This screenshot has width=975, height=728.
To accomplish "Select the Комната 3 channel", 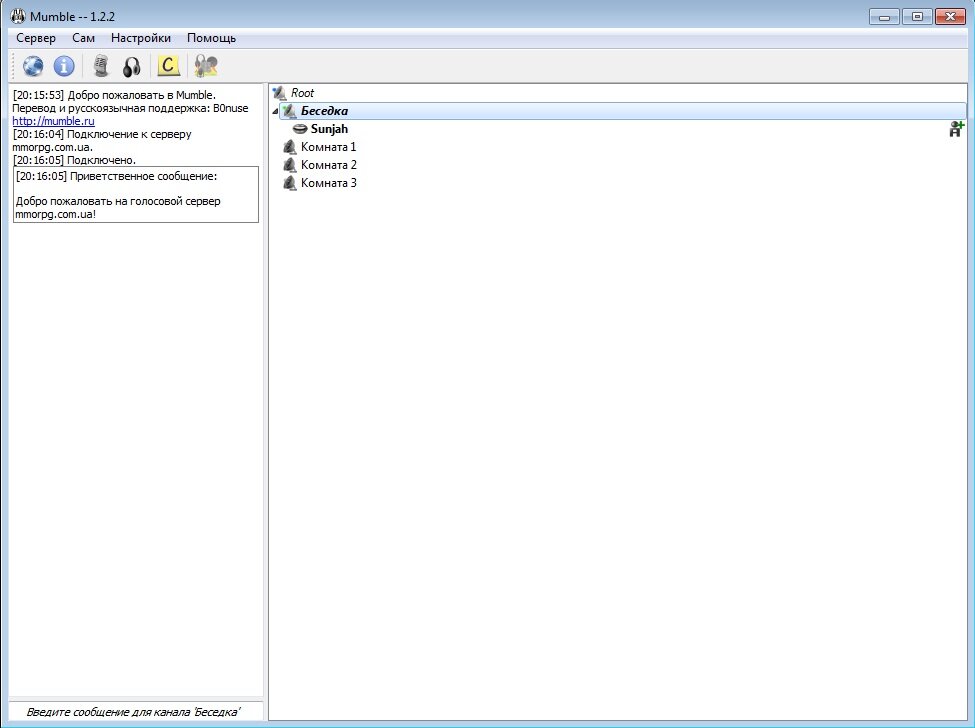I will pos(328,183).
